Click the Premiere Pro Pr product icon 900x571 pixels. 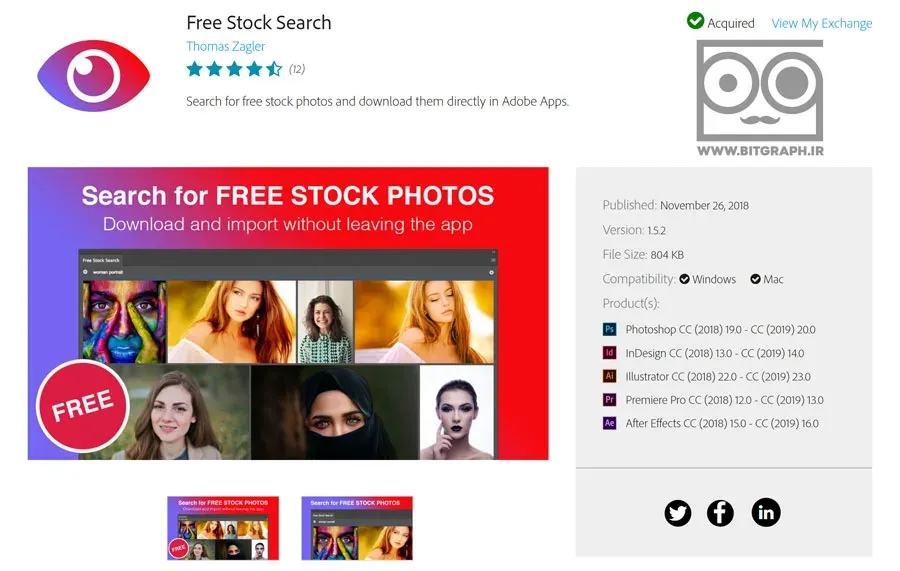610,399
